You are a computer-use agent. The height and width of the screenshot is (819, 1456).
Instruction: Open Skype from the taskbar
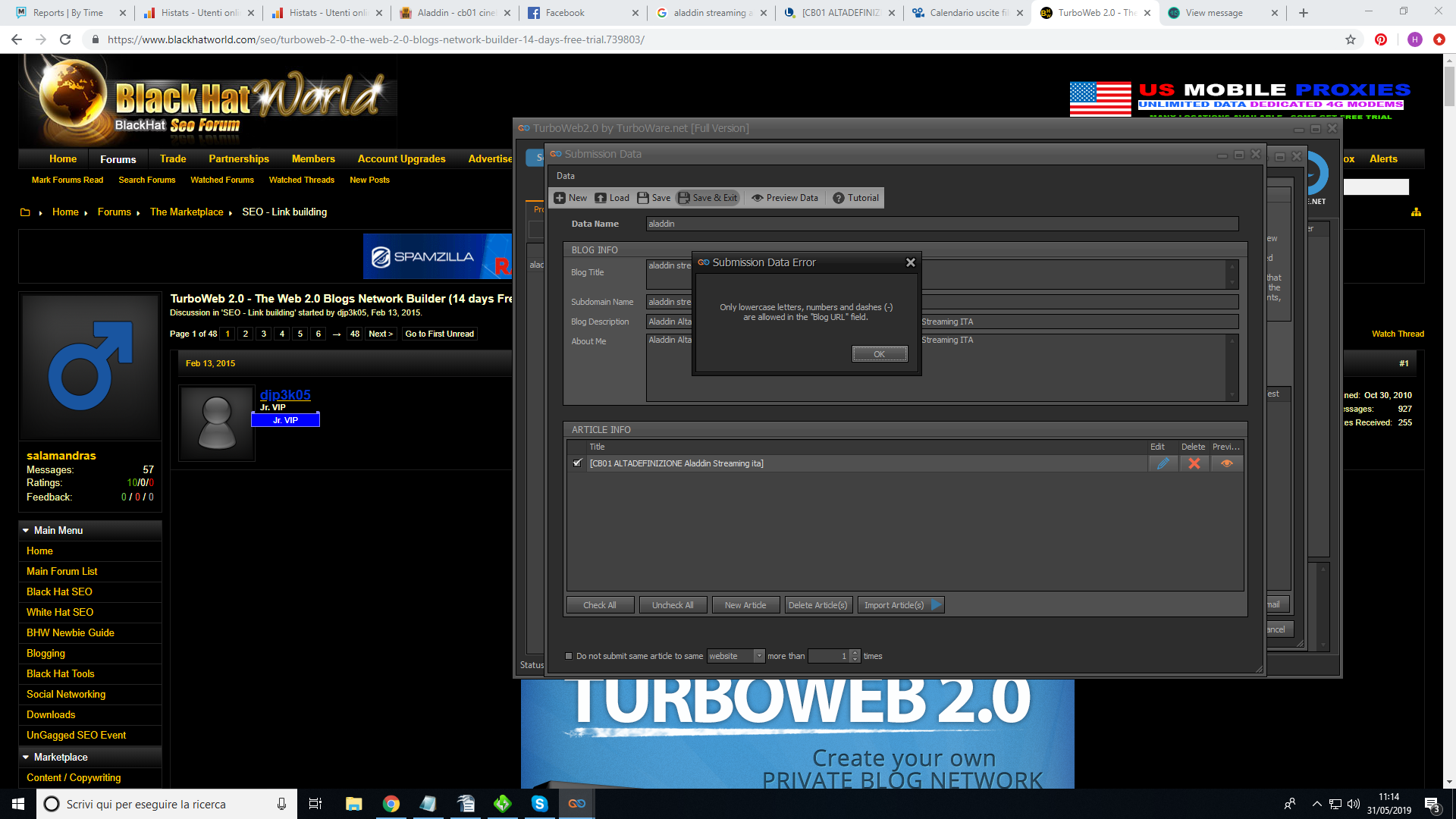pos(540,804)
